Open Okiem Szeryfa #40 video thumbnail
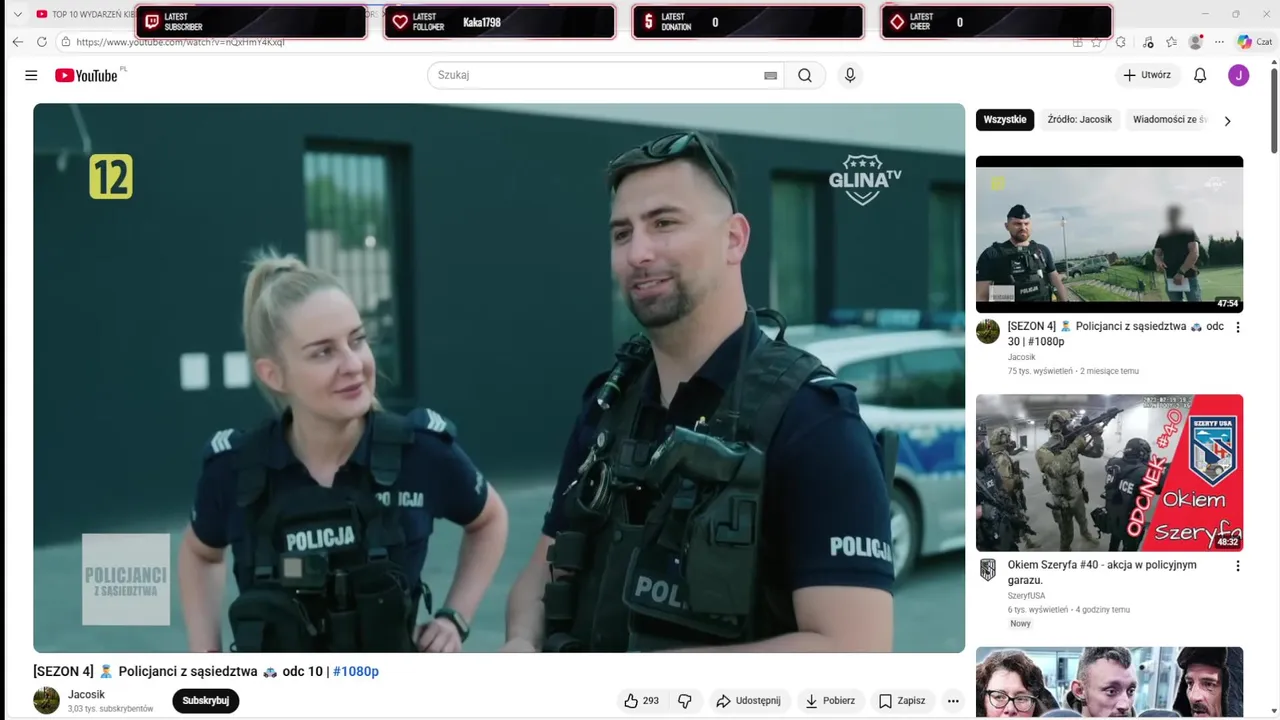1280x720 pixels. tap(1109, 472)
